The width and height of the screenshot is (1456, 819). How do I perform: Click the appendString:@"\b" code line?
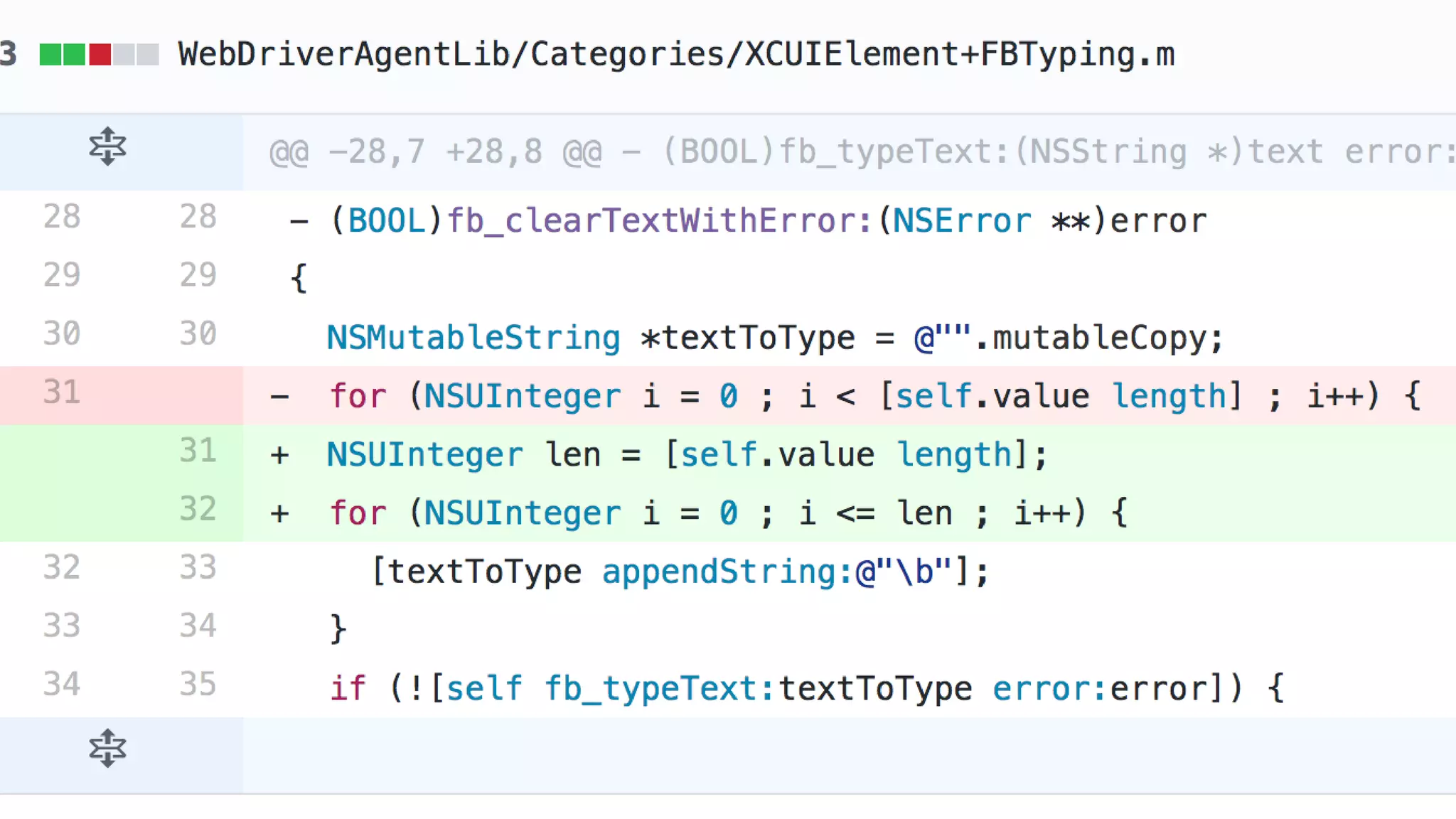coord(680,572)
